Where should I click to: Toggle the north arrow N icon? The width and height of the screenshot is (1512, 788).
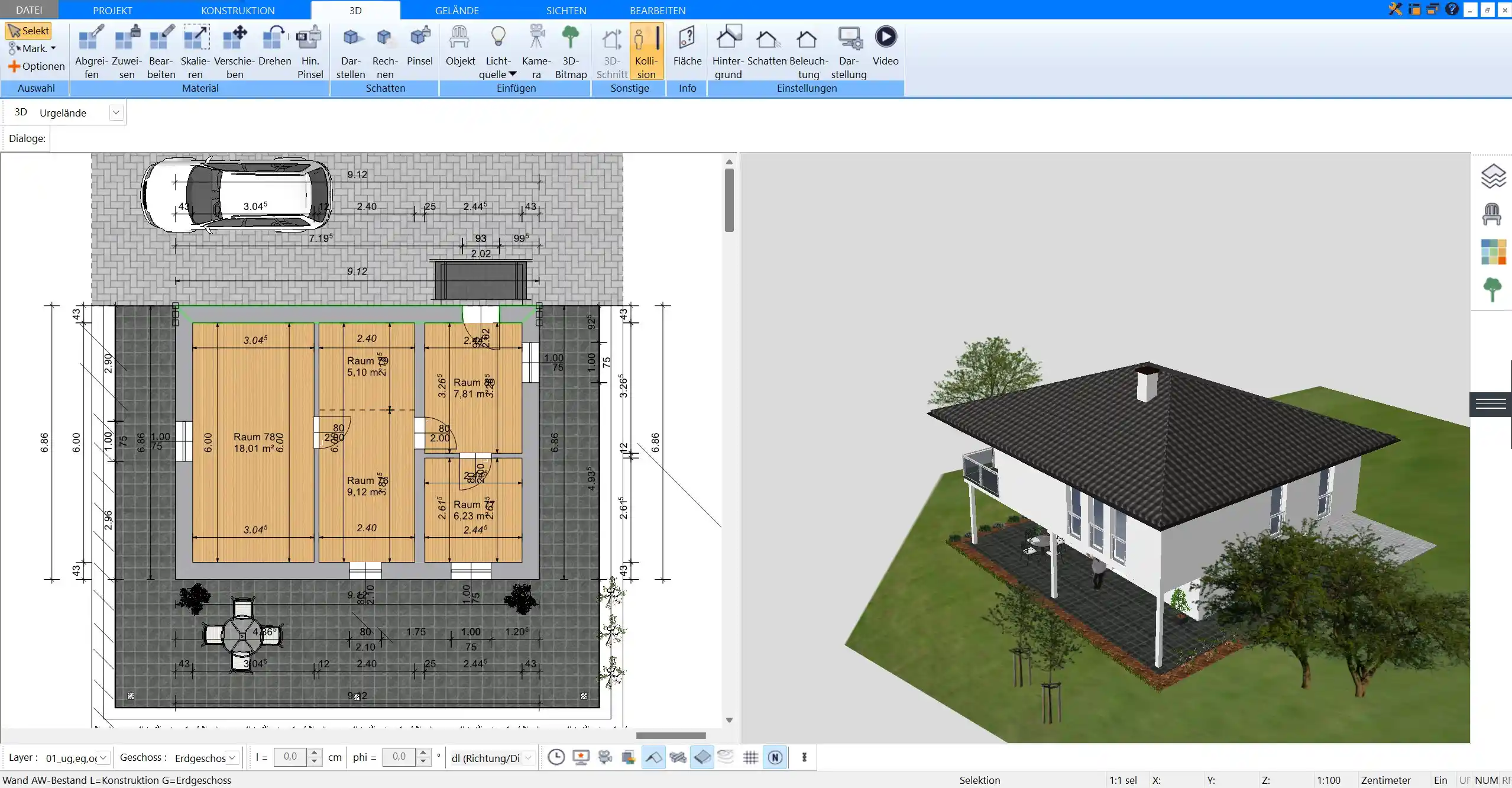tap(775, 757)
